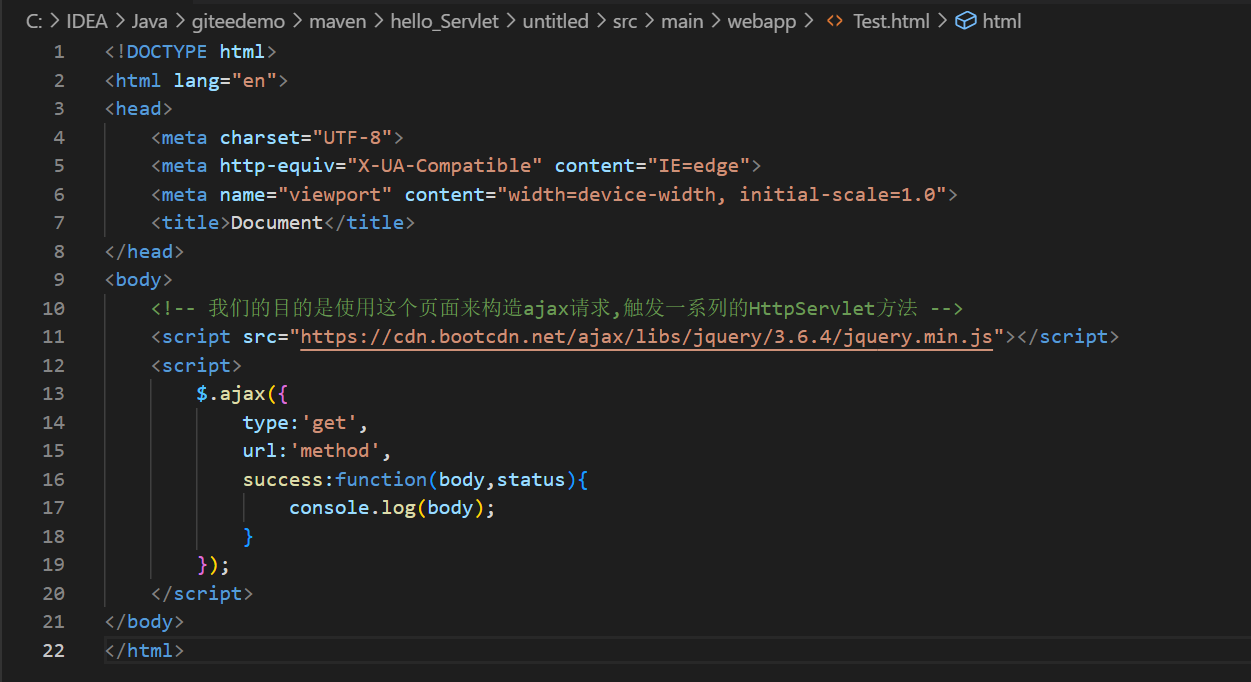1251x682 pixels.
Task: Click Test.html in the breadcrumb
Action: click(891, 21)
